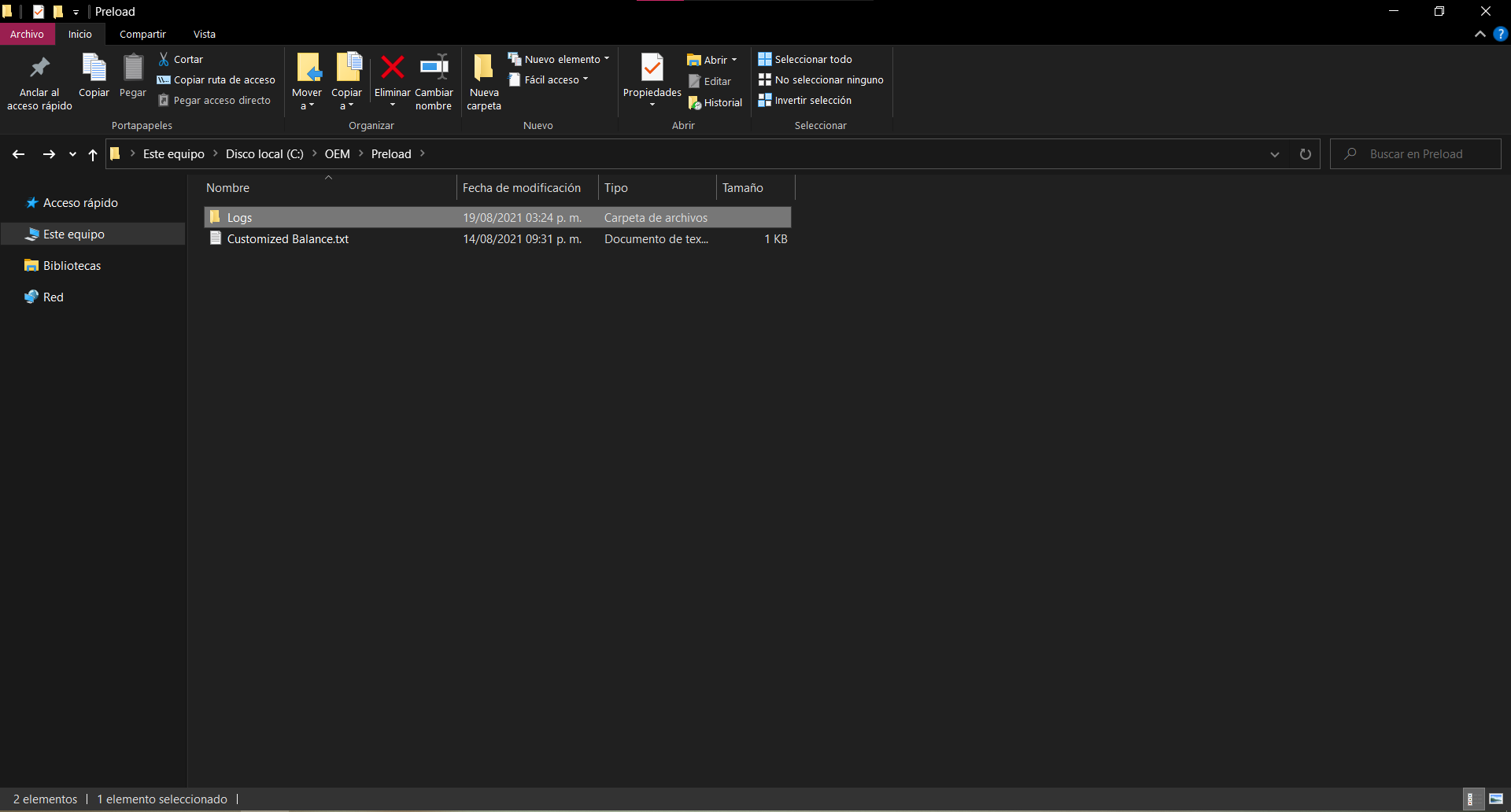The height and width of the screenshot is (812, 1511).
Task: Click Copiar ruta de acceso
Action: point(216,79)
